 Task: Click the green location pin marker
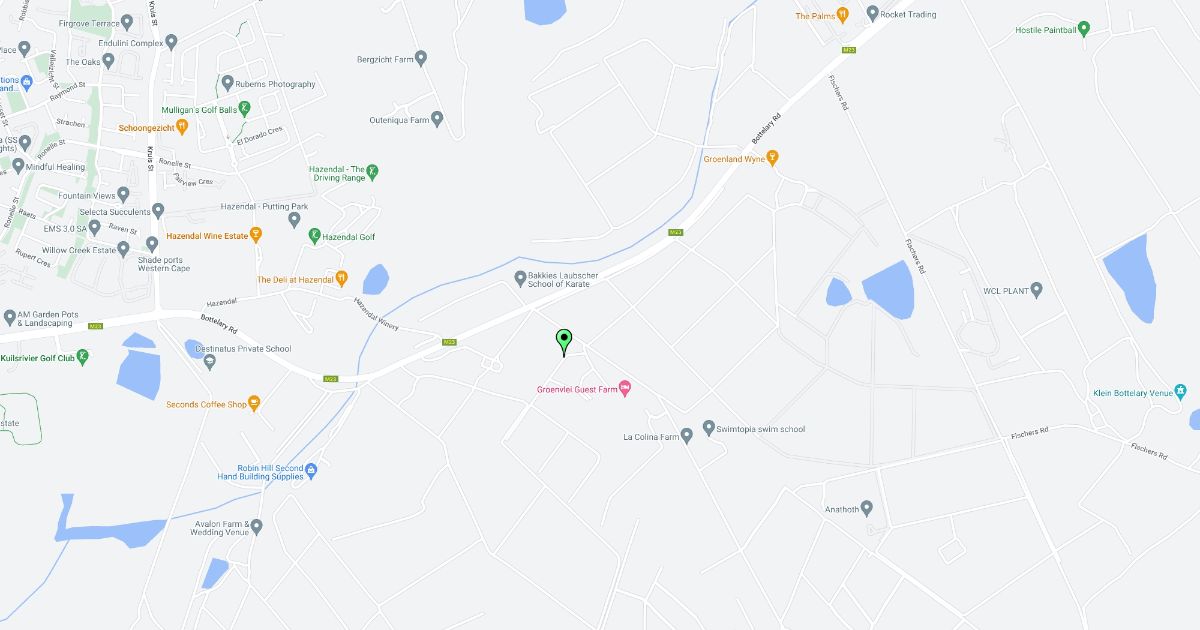pos(564,343)
